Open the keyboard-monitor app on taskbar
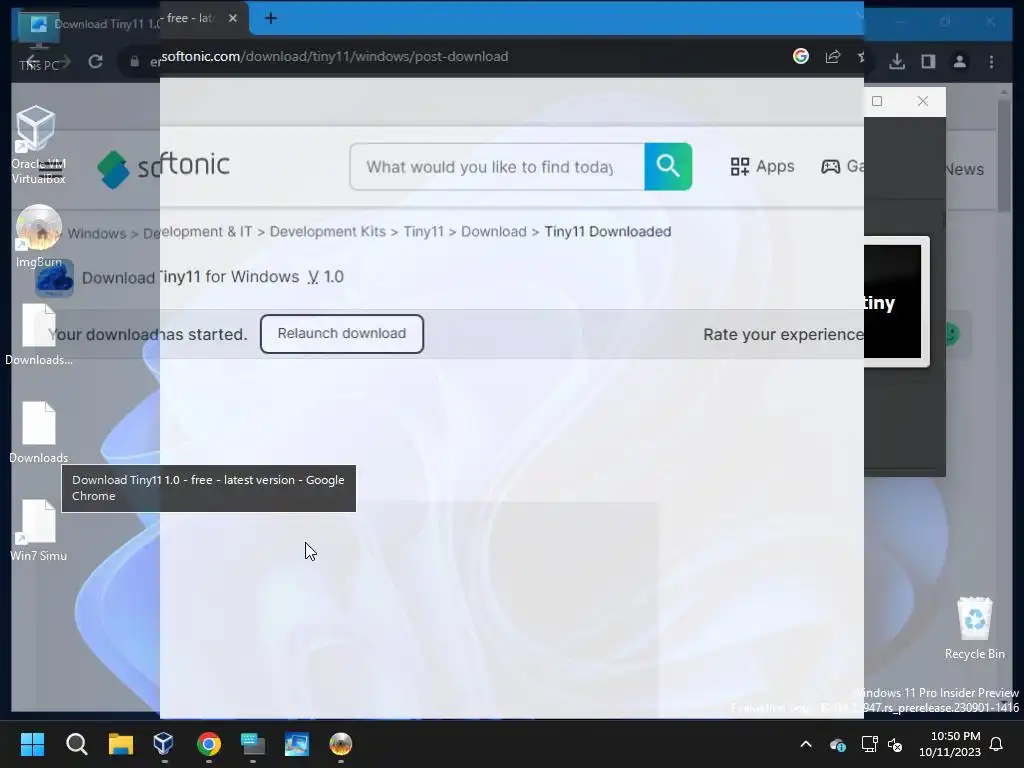Viewport: 1024px width, 768px height. click(253, 744)
